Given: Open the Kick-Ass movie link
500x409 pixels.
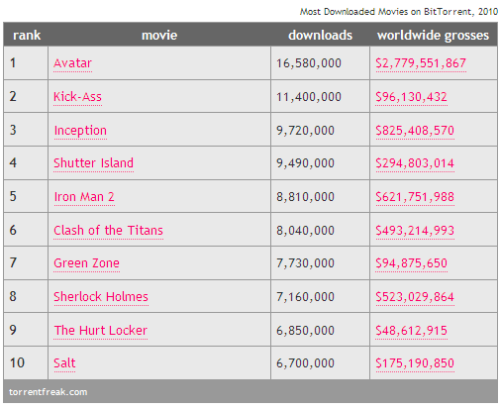Looking at the screenshot, I should point(78,97).
